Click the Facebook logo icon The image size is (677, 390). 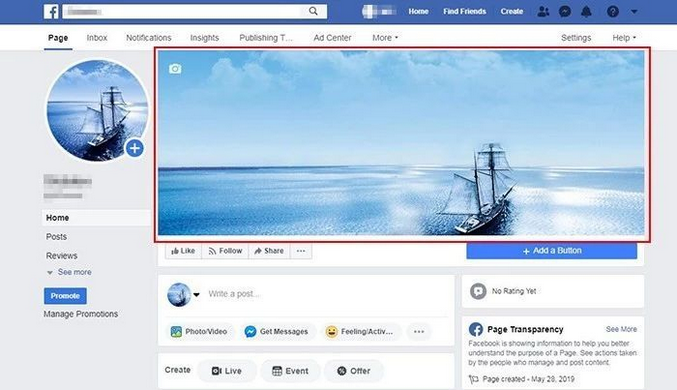[51, 12]
